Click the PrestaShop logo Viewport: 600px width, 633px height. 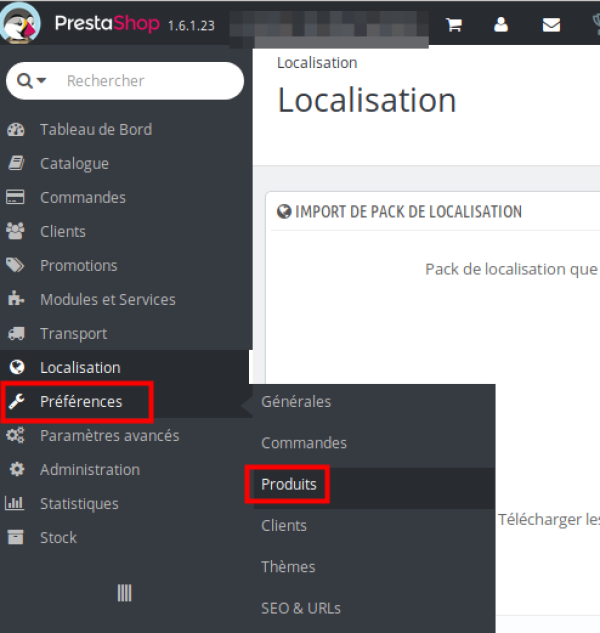point(24,23)
